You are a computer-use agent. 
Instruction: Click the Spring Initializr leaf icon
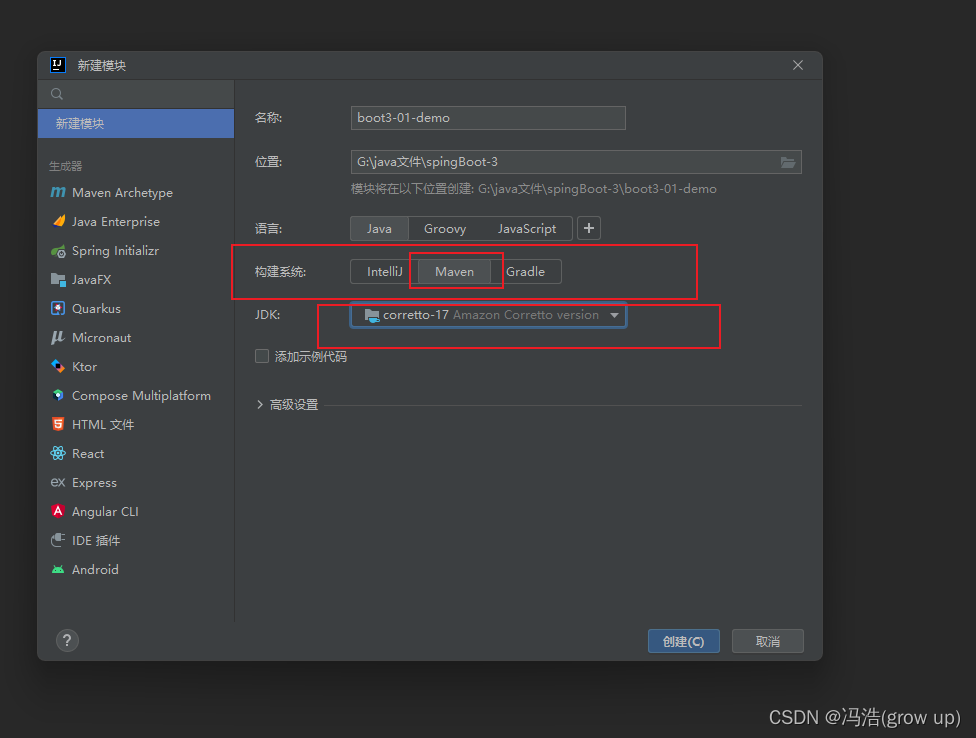click(58, 251)
